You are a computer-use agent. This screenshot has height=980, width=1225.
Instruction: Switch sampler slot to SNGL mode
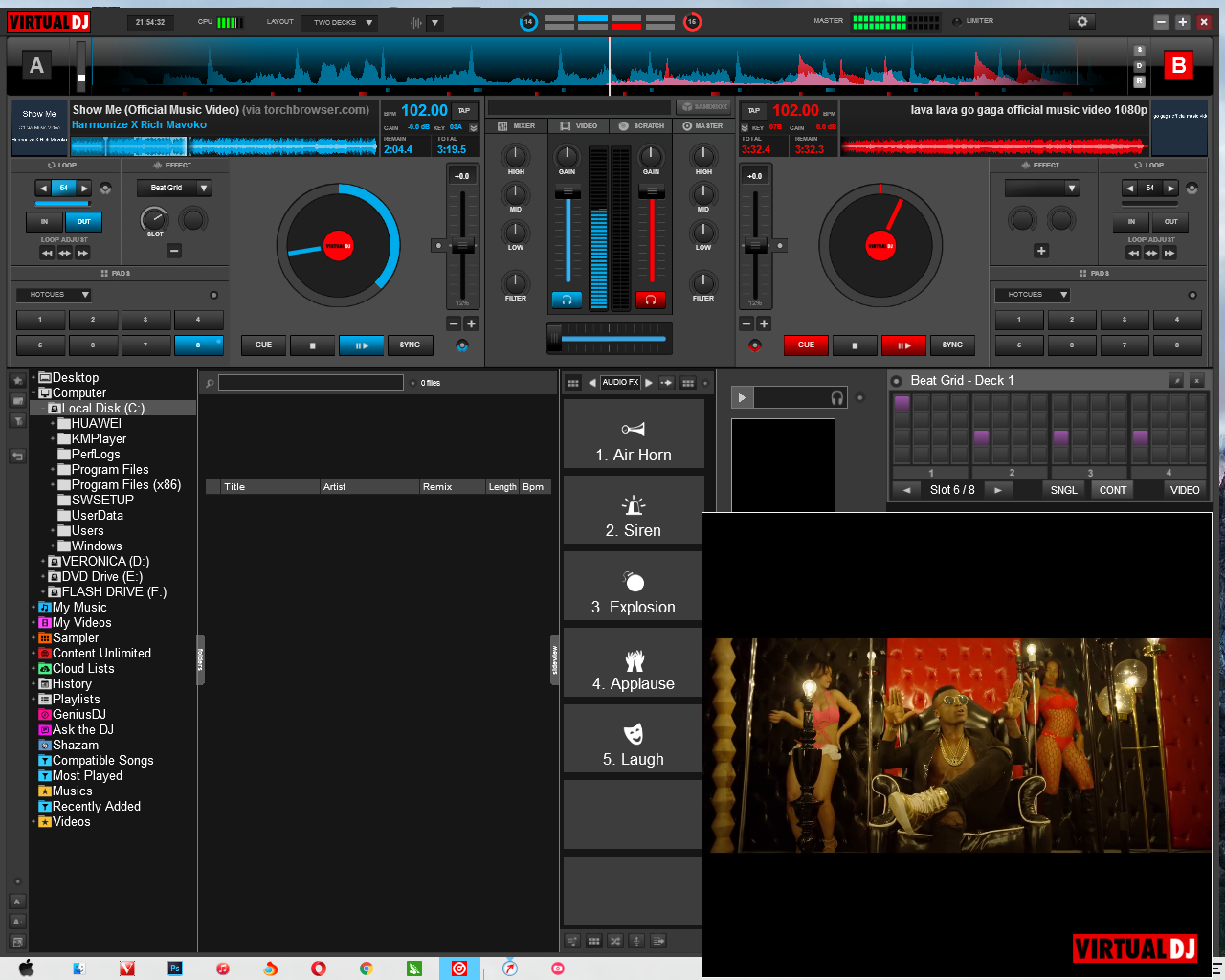1063,489
